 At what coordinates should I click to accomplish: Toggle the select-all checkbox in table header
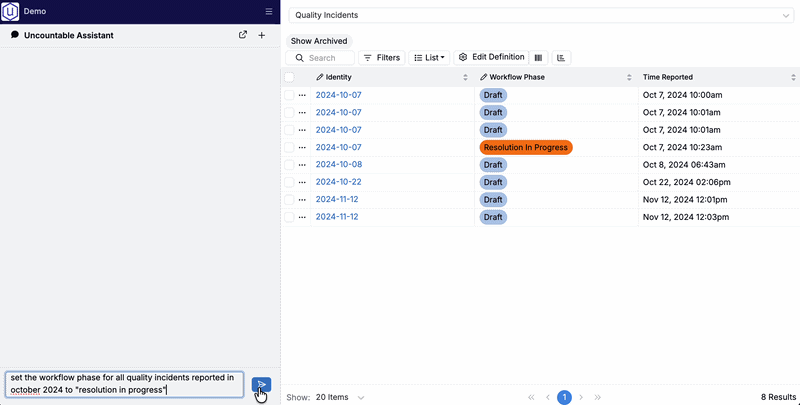(289, 77)
